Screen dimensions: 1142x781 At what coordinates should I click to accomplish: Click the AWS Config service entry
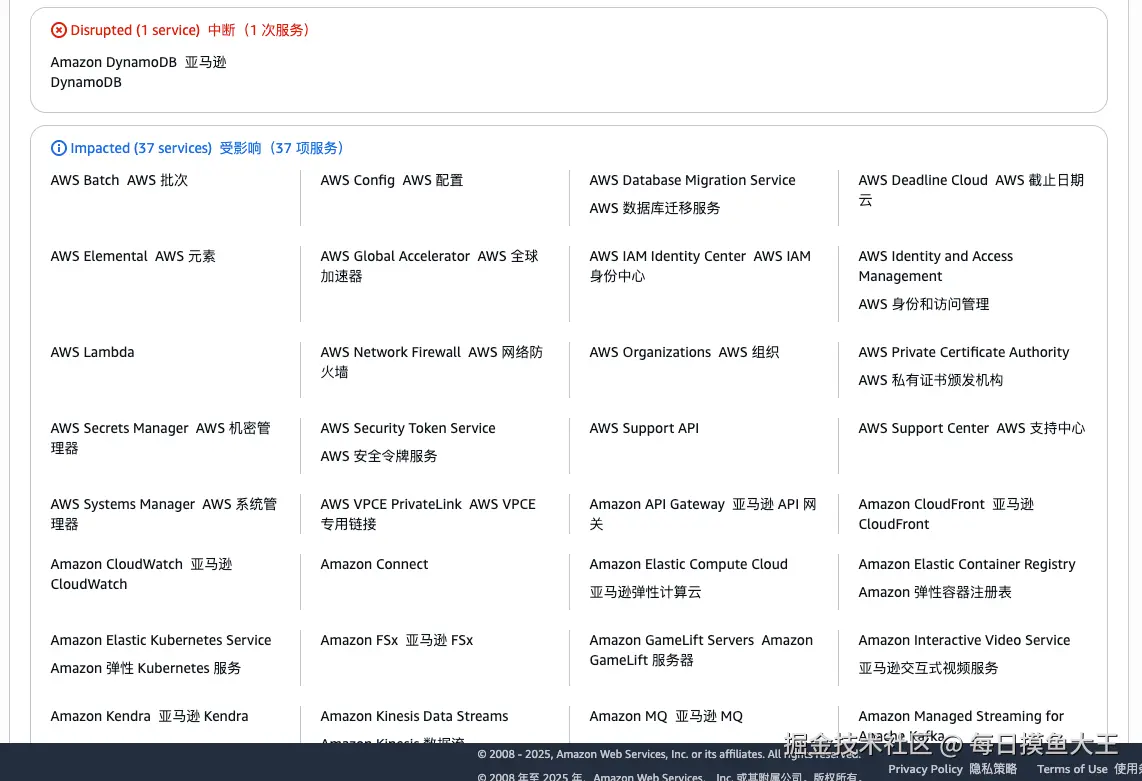click(x=357, y=181)
